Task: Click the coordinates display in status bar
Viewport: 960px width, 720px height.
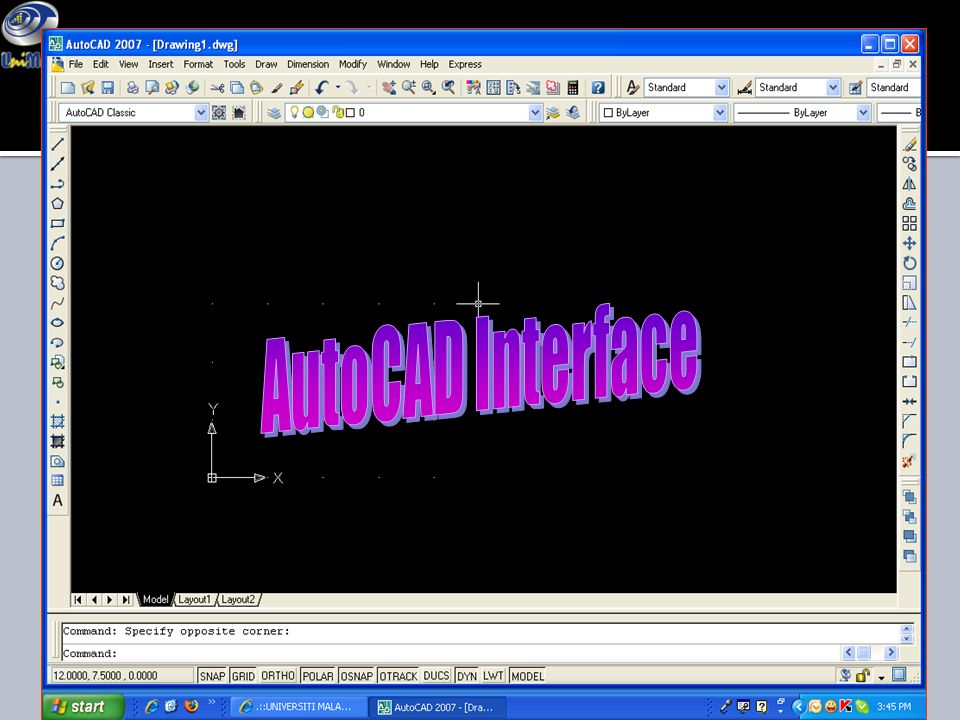Action: (x=121, y=676)
